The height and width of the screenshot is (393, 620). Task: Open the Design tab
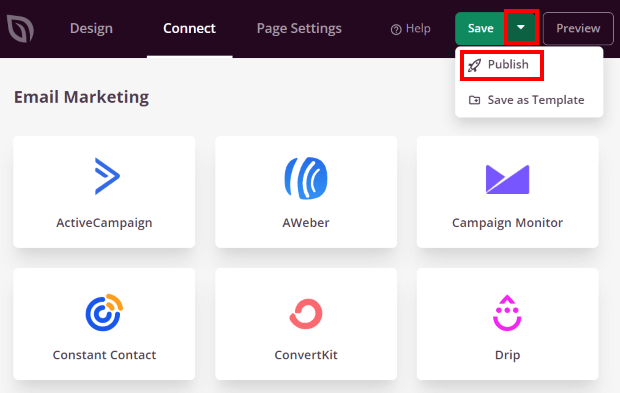coord(91,28)
